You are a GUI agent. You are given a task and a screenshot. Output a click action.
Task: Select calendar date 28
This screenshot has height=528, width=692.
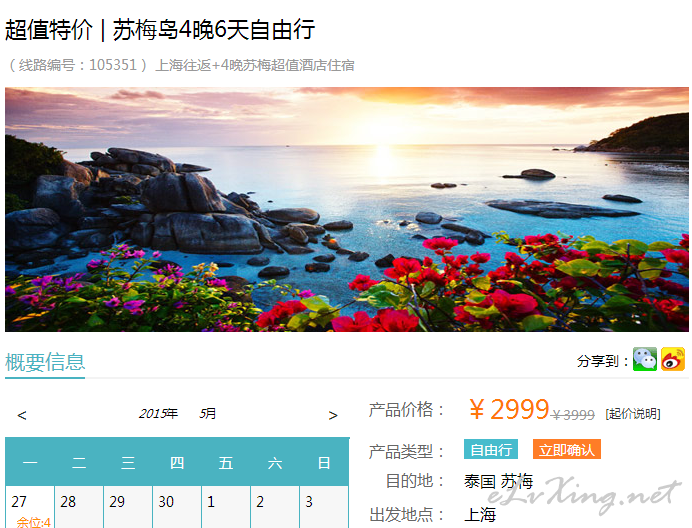(x=79, y=507)
